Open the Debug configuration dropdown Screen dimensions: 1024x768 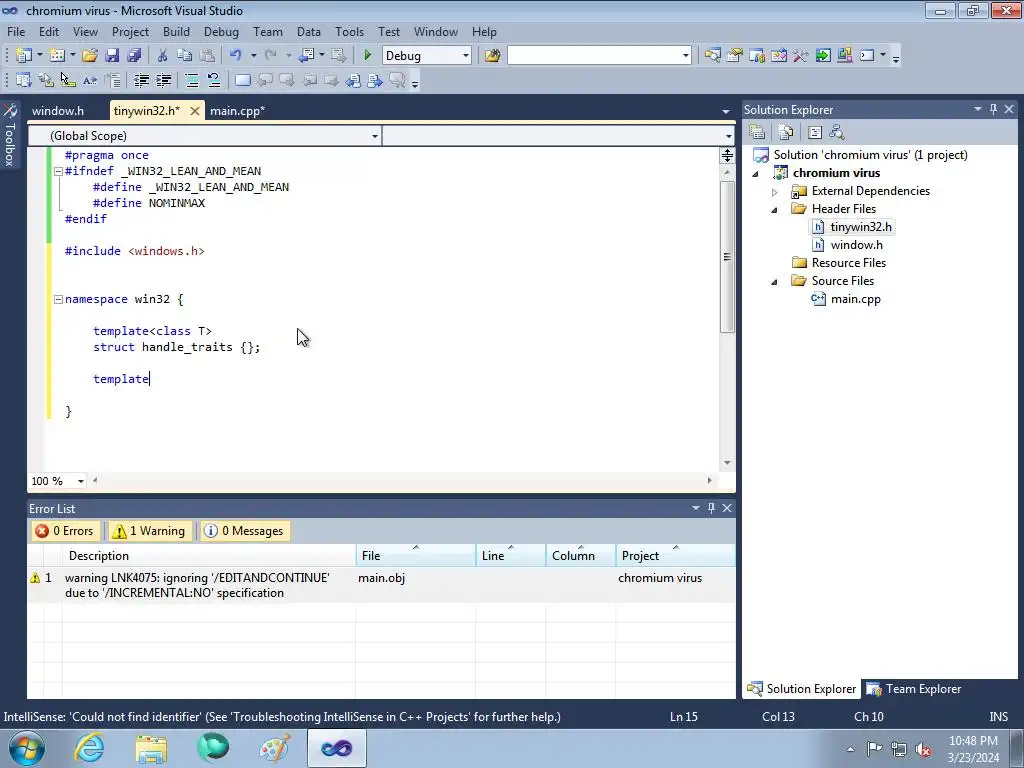click(466, 56)
